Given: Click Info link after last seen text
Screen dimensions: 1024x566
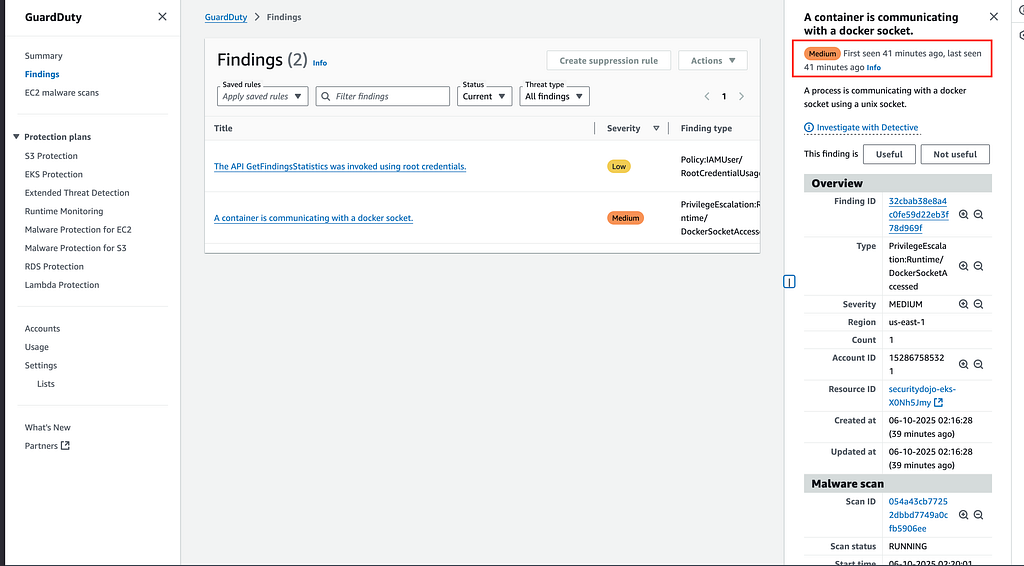Looking at the screenshot, I should tap(874, 68).
